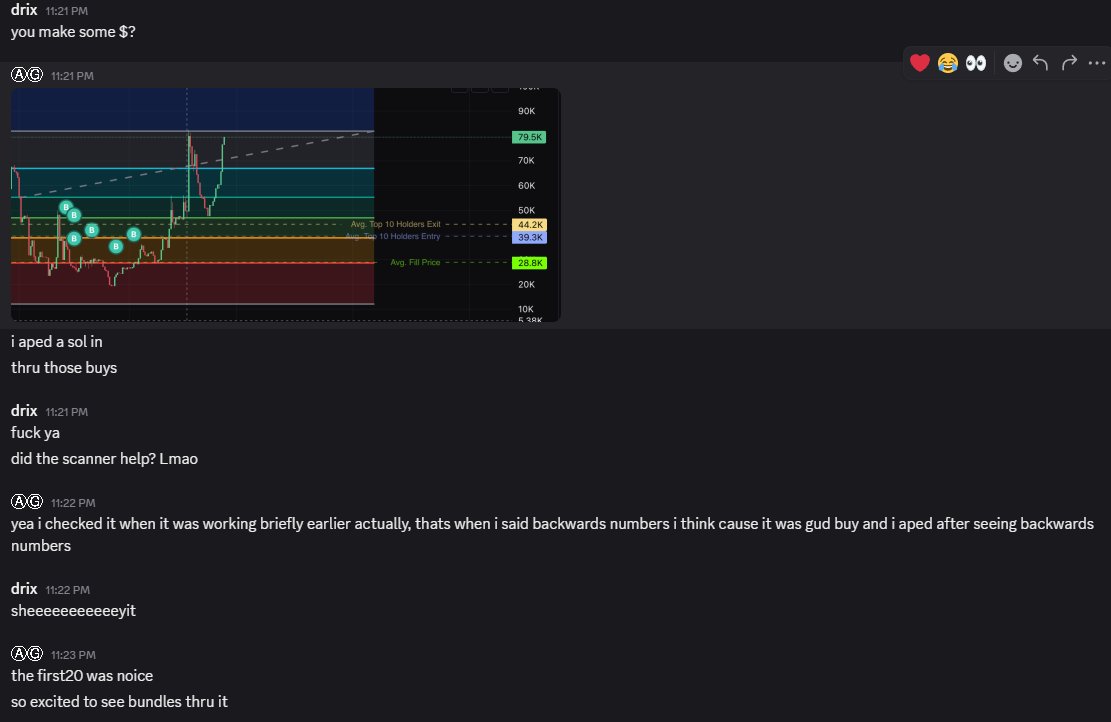Click the message 'fuck ya'
1111x722 pixels.
tap(35, 433)
